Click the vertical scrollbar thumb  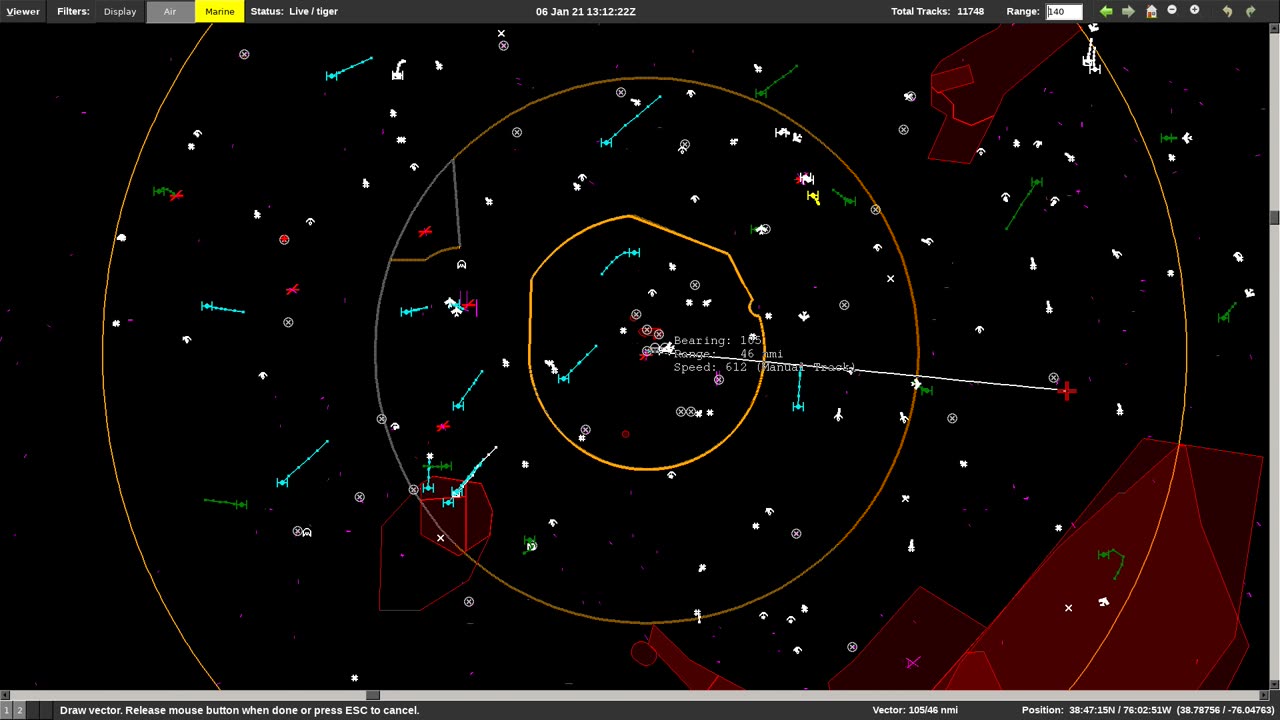pos(1275,218)
